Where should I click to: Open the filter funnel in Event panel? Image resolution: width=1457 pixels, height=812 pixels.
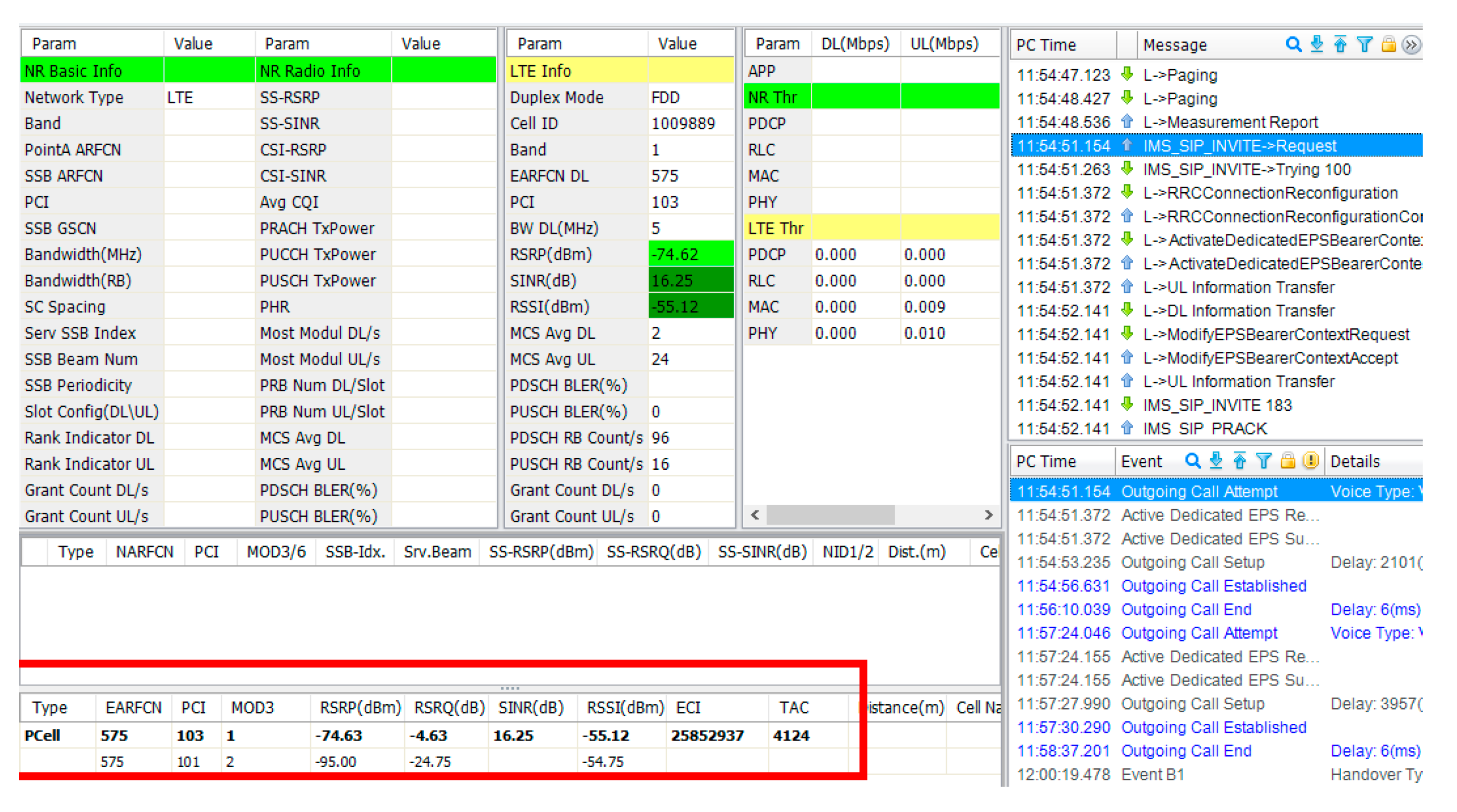1264,461
